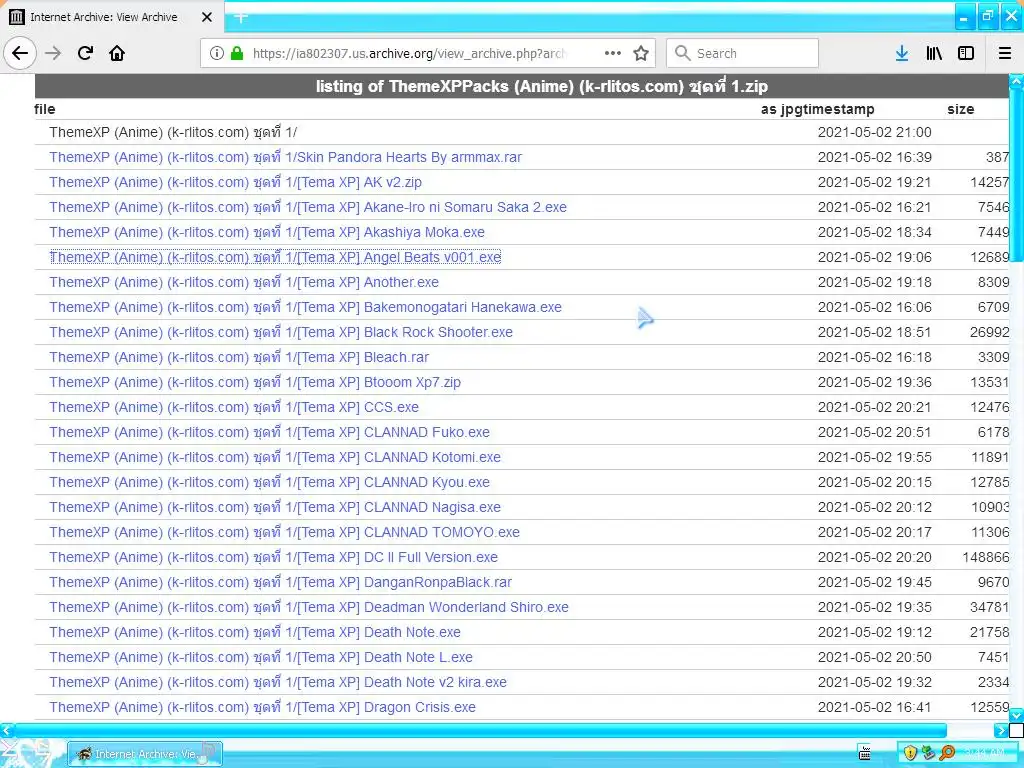Toggle the sidebar view
Screen dimensions: 1024x768
tap(966, 53)
